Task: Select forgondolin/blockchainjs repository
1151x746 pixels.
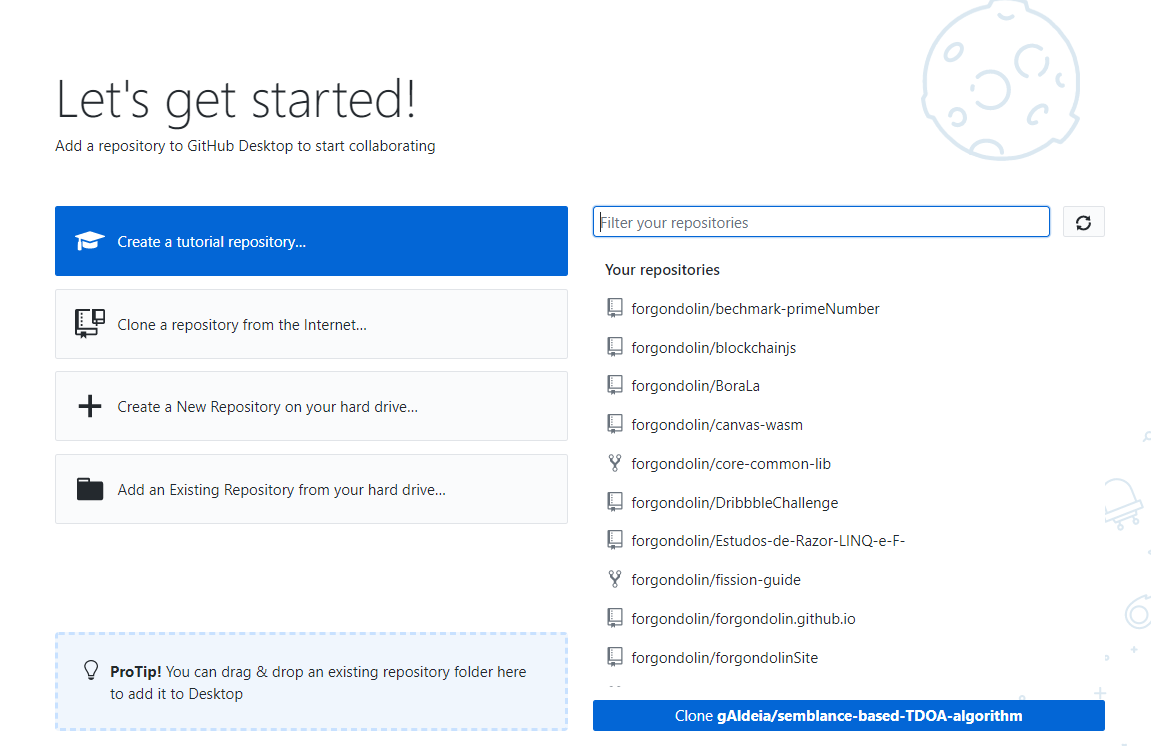Action: coord(849,347)
